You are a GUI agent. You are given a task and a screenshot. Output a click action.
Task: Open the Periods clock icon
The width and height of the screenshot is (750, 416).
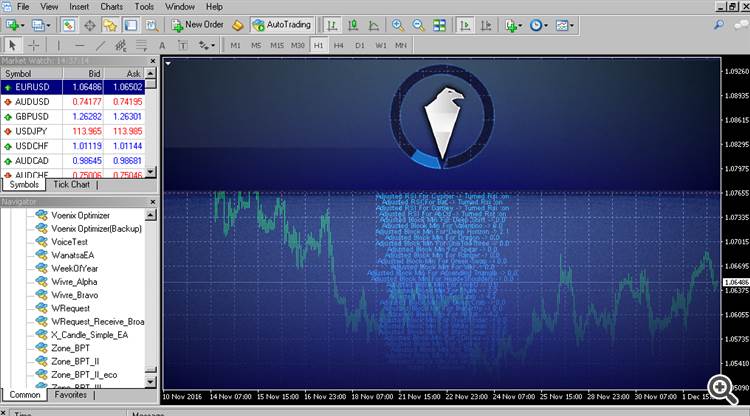point(536,25)
